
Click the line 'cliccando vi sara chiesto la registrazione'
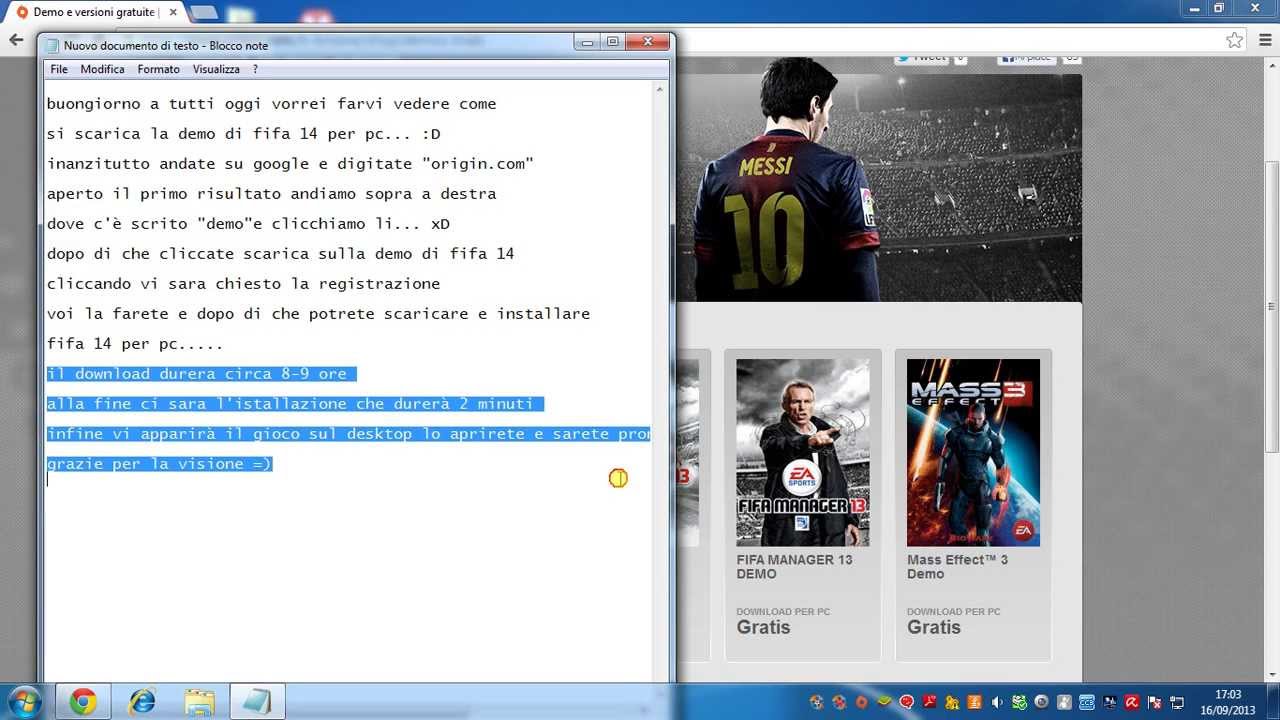tap(243, 284)
